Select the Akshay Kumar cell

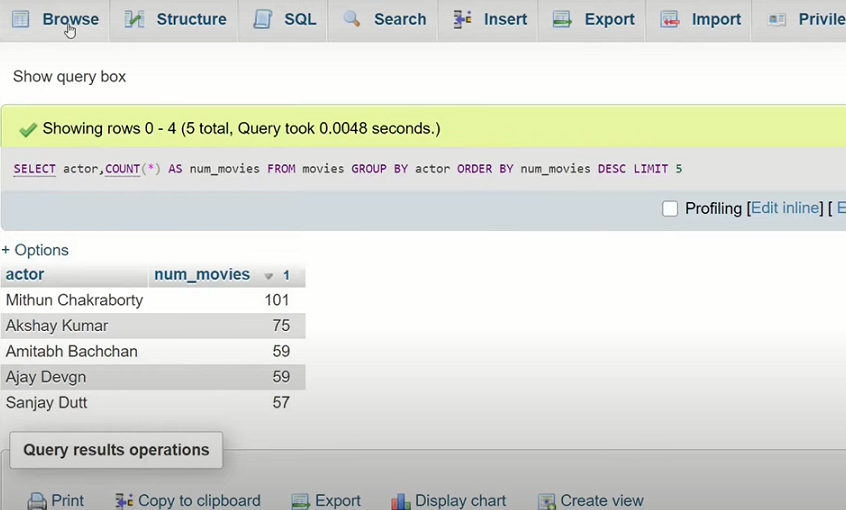coord(74,325)
